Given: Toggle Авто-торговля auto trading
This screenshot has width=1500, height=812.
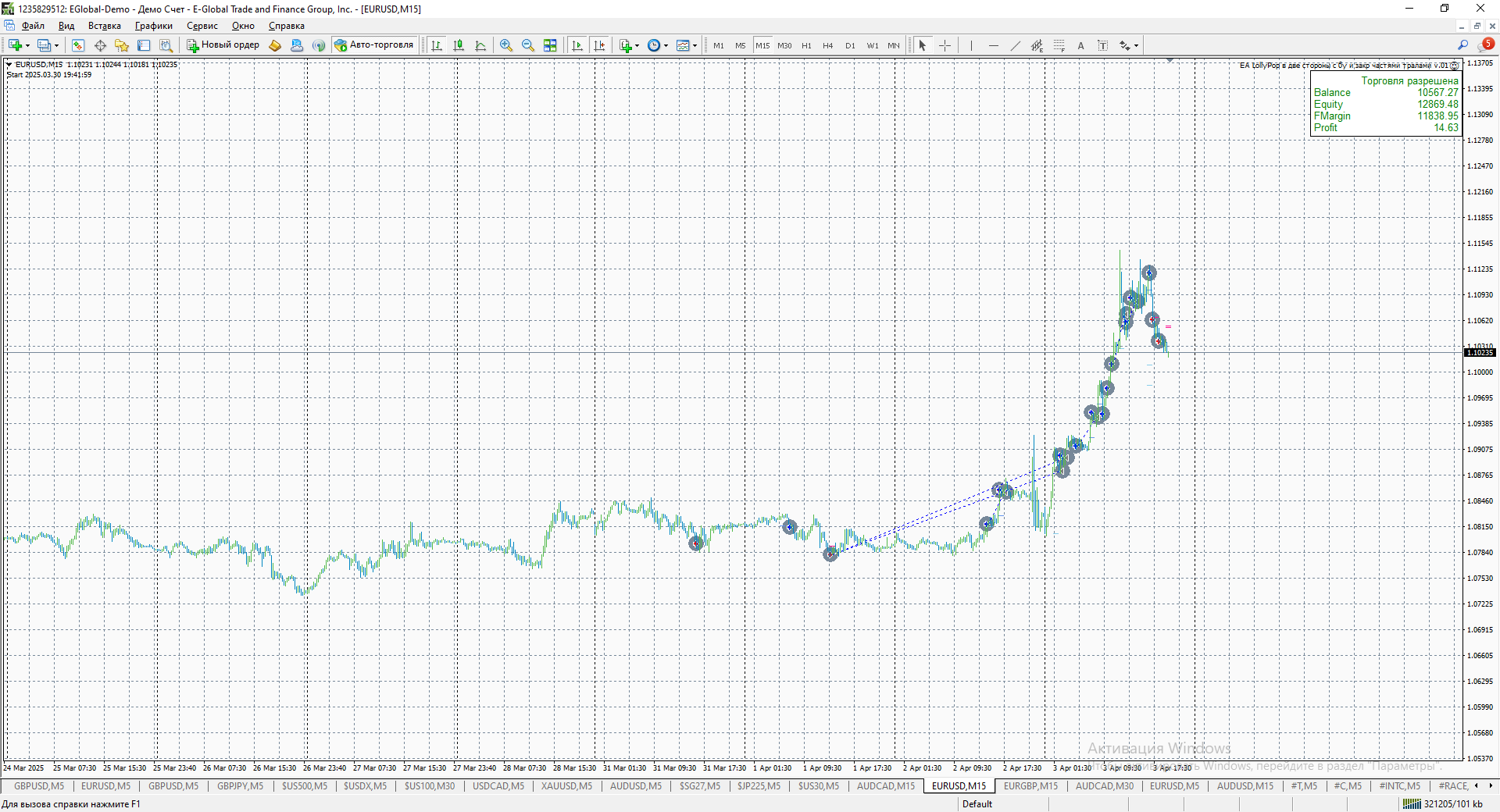Looking at the screenshot, I should pyautogui.click(x=374, y=45).
